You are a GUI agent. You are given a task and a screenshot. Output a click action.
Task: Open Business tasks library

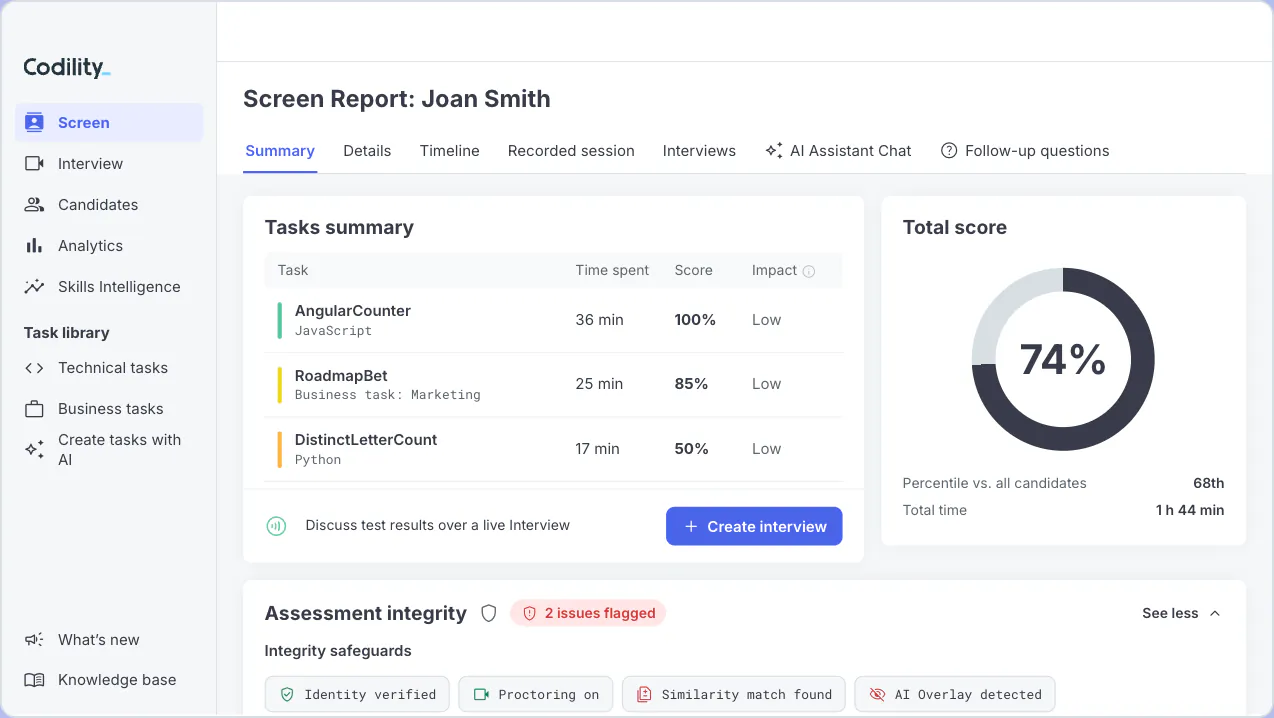pos(109,409)
